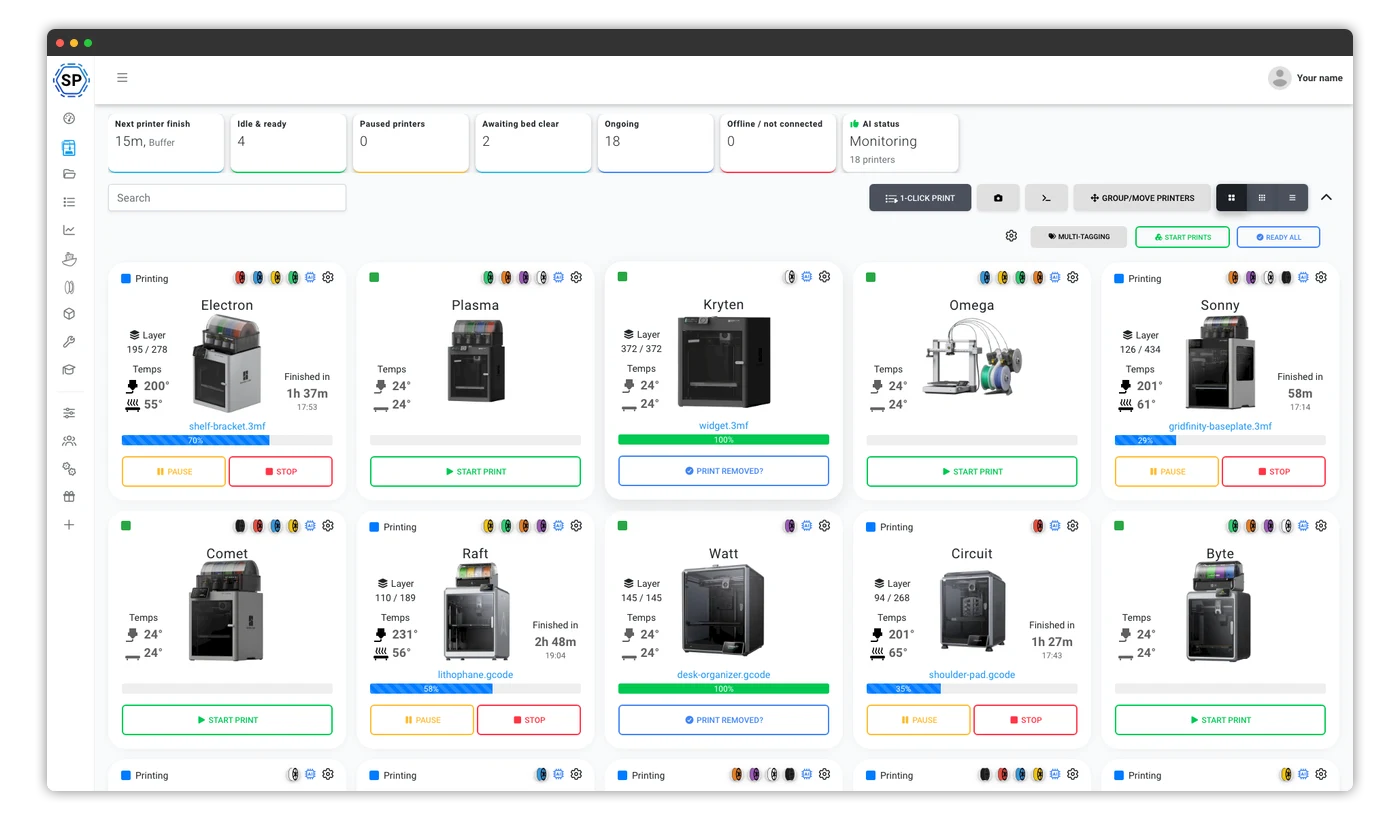Open the cube icon in sidebar

[x=69, y=314]
